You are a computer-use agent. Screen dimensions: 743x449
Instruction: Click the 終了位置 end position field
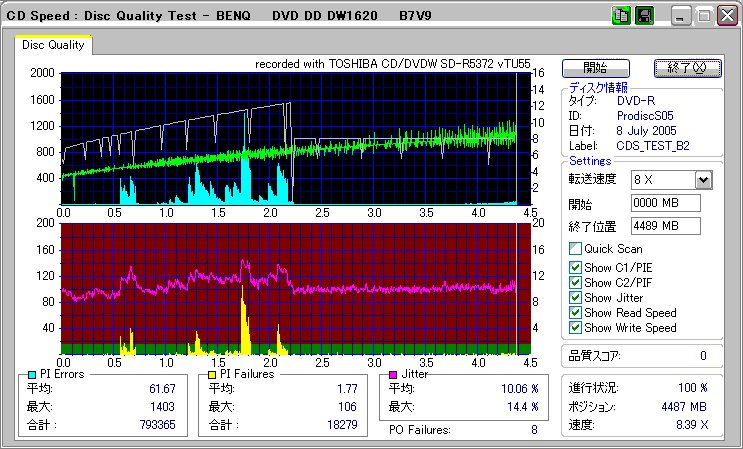pyautogui.click(x=665, y=226)
